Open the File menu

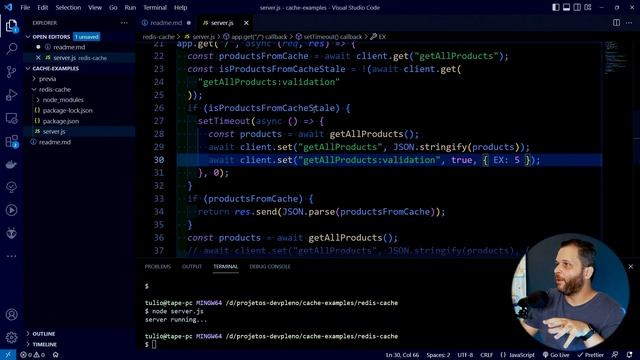(25, 7)
